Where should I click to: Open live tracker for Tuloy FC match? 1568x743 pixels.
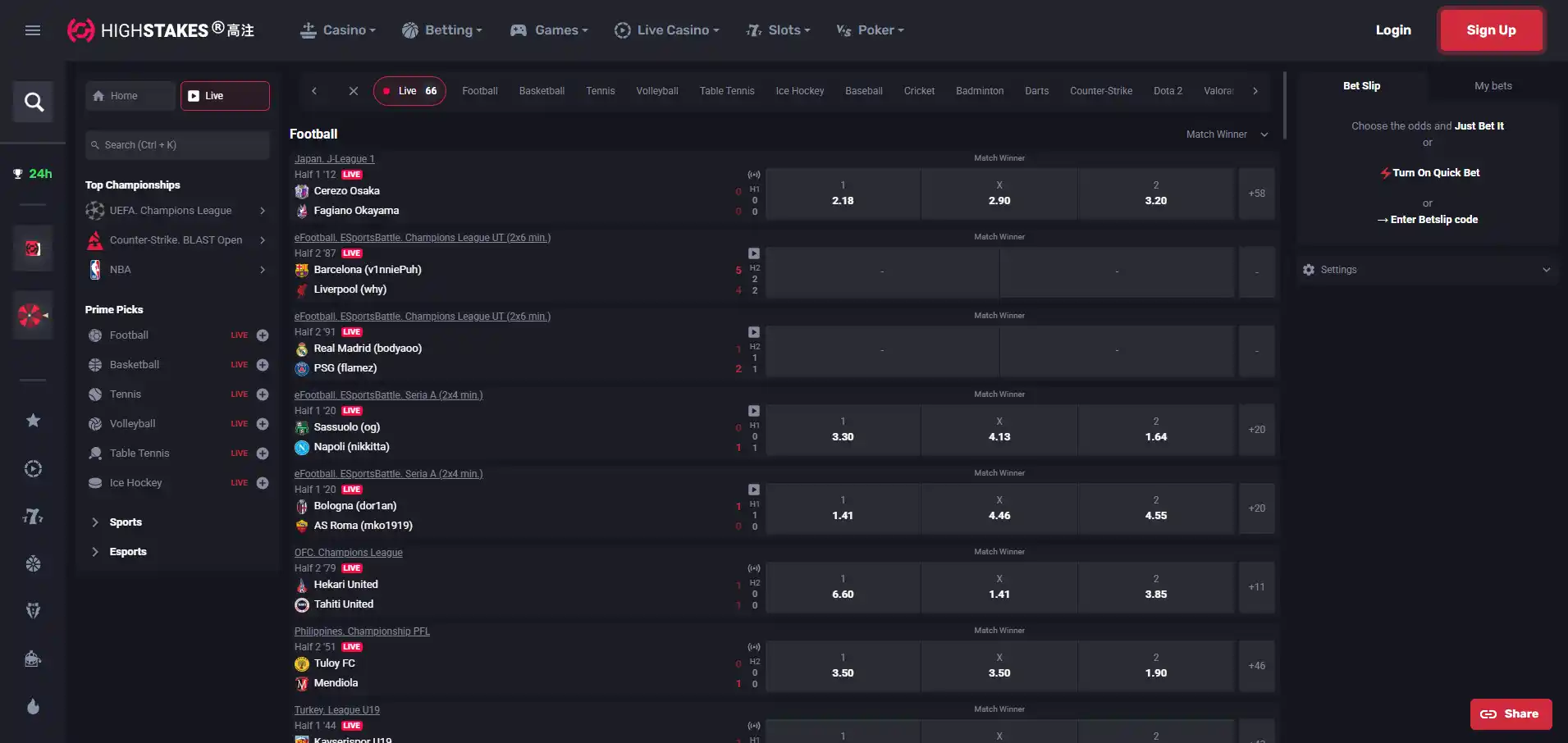pos(754,647)
